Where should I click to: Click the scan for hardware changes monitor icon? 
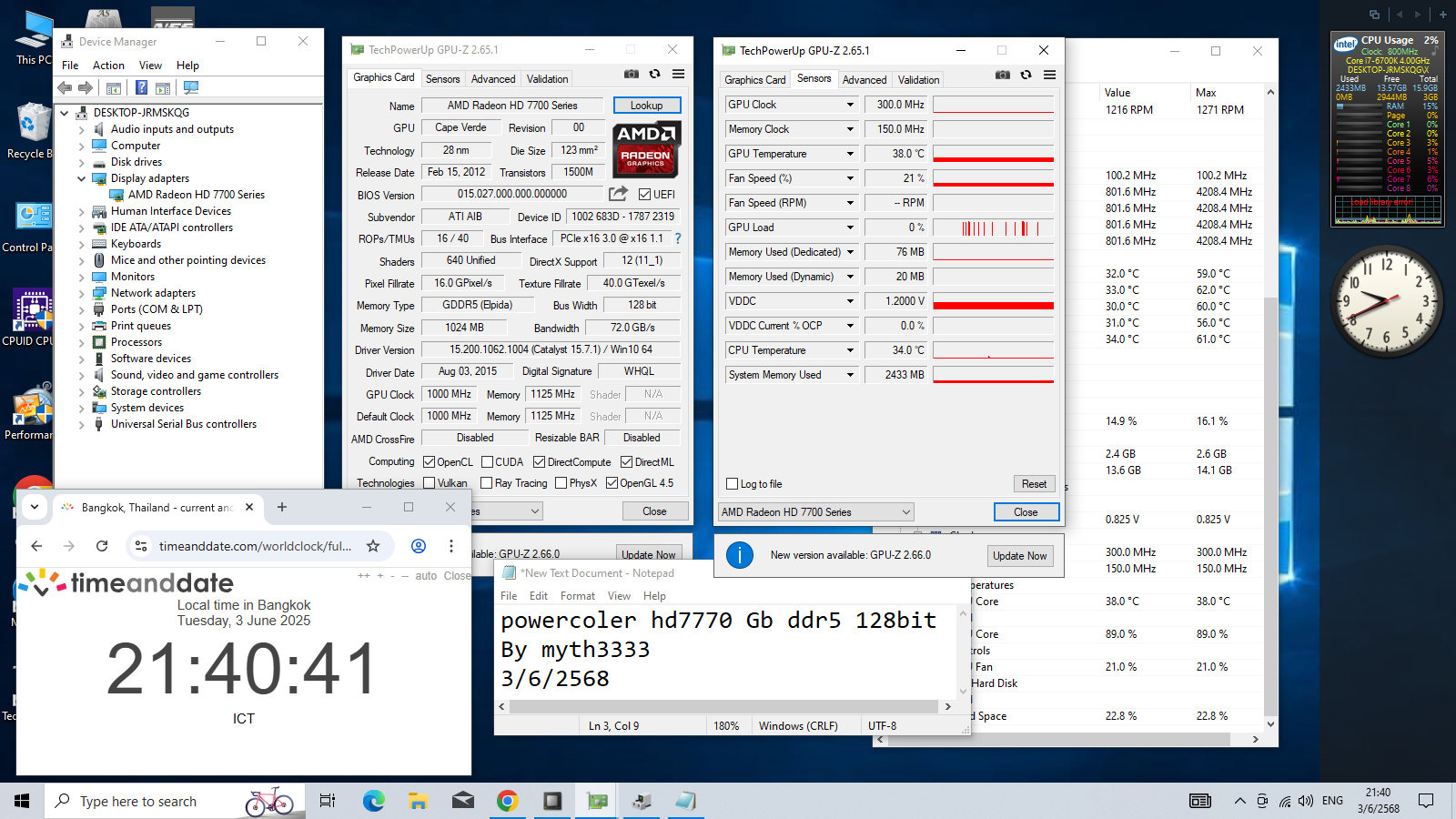(190, 87)
